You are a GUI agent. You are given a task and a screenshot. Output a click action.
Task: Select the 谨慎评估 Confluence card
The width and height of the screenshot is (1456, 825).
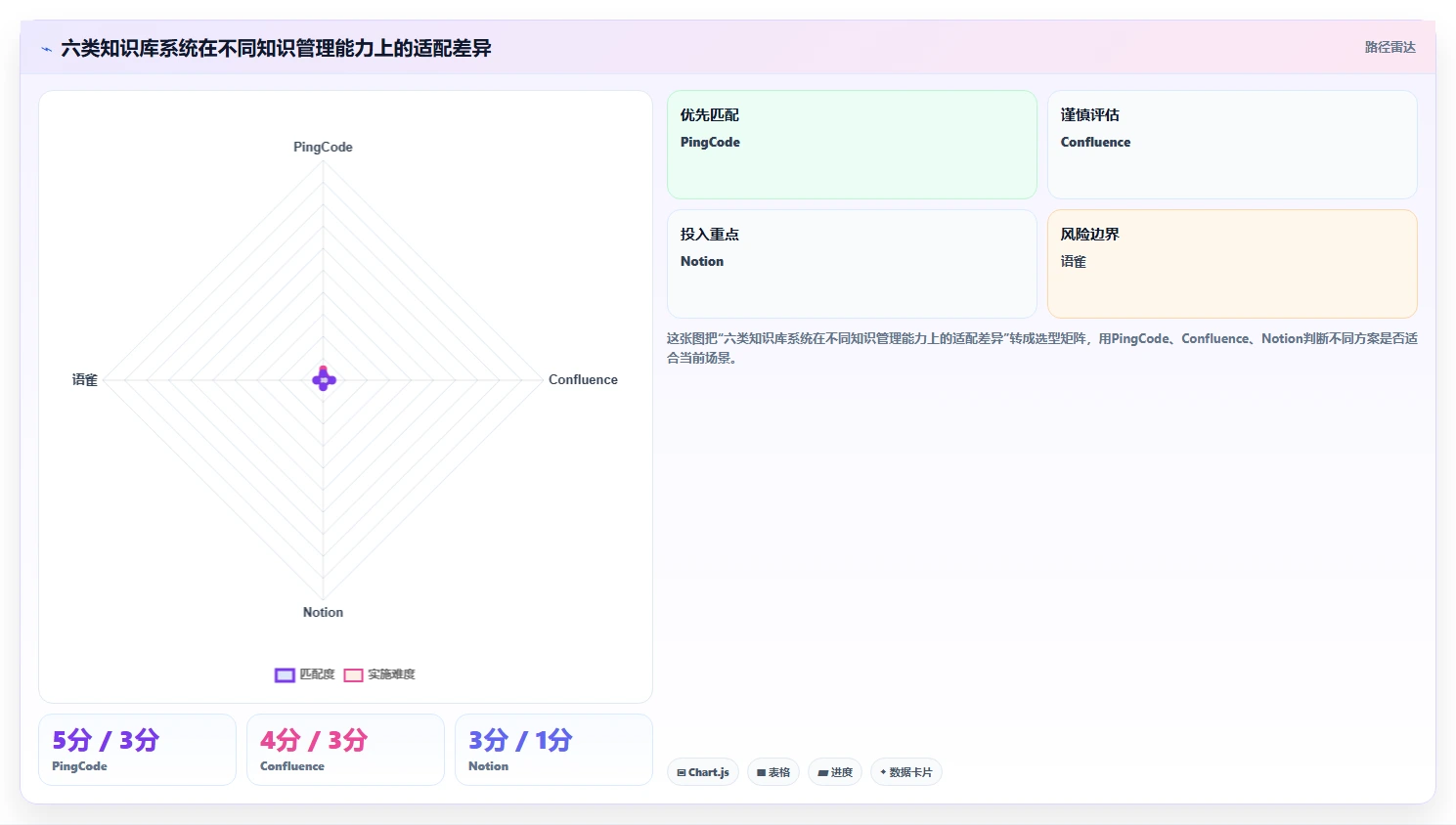coord(1232,145)
